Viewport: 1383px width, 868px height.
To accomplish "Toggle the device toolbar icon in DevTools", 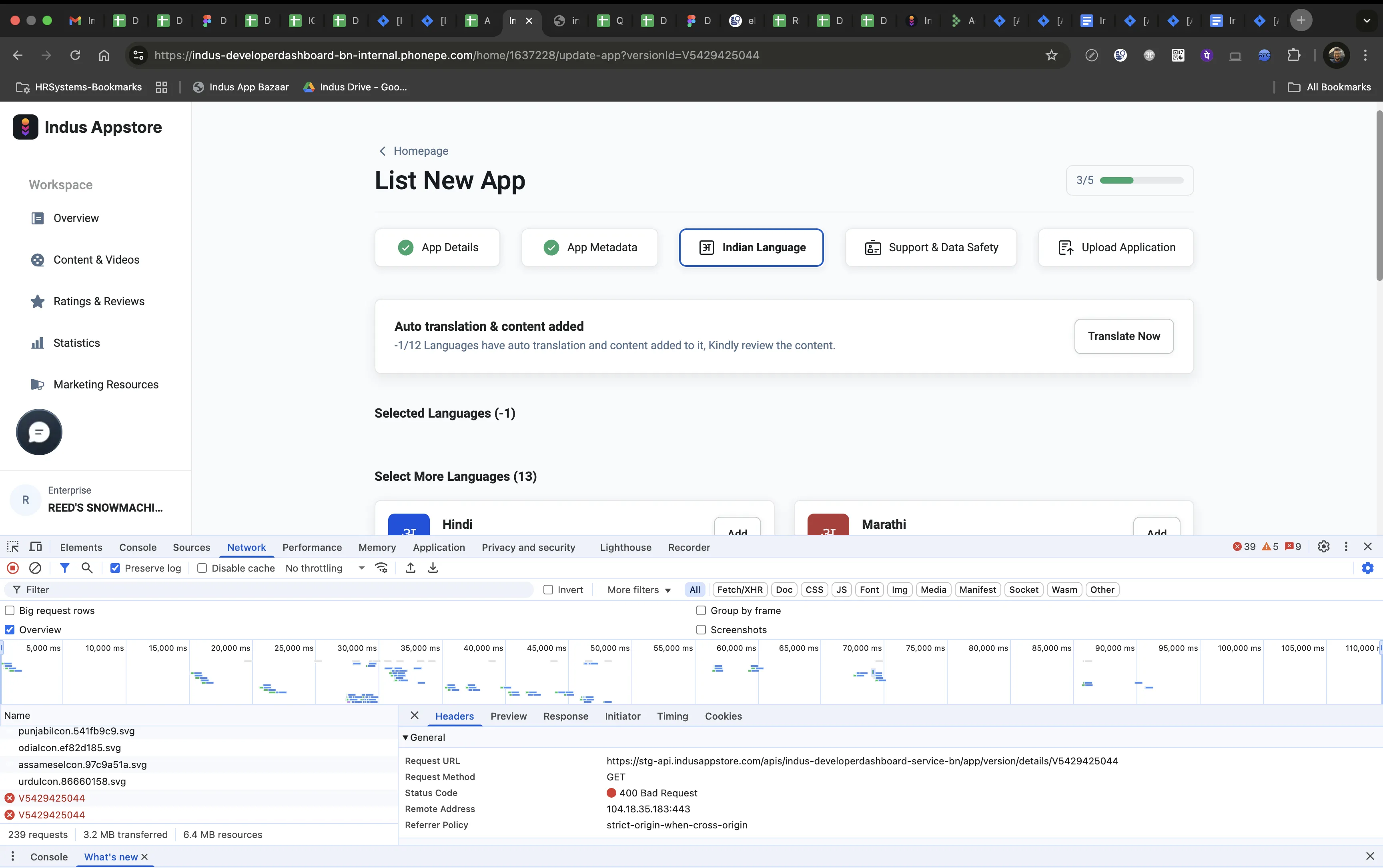I will [x=36, y=547].
